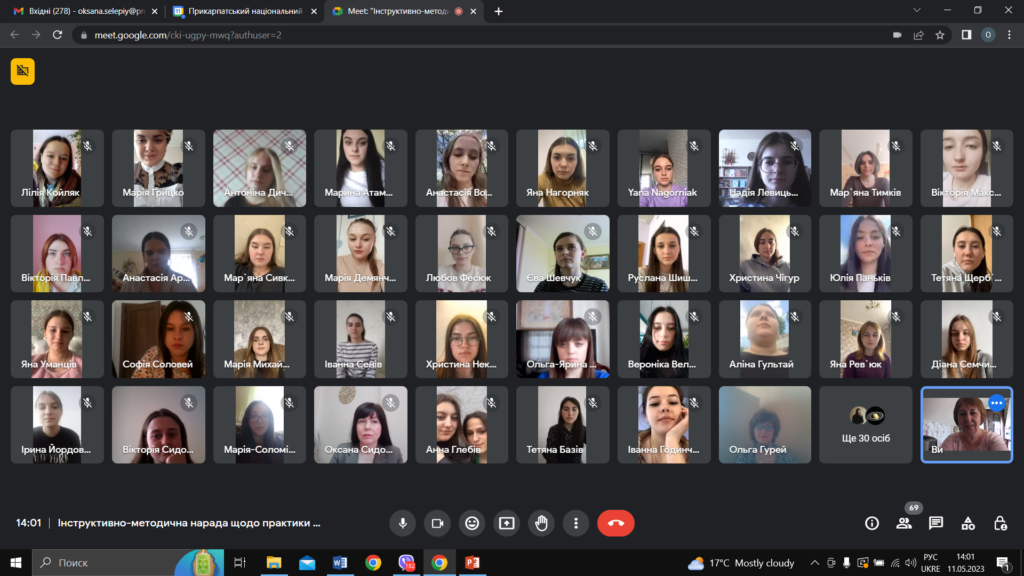
Task: Open the 'Ще 30 осіб' tile
Action: coord(866,425)
